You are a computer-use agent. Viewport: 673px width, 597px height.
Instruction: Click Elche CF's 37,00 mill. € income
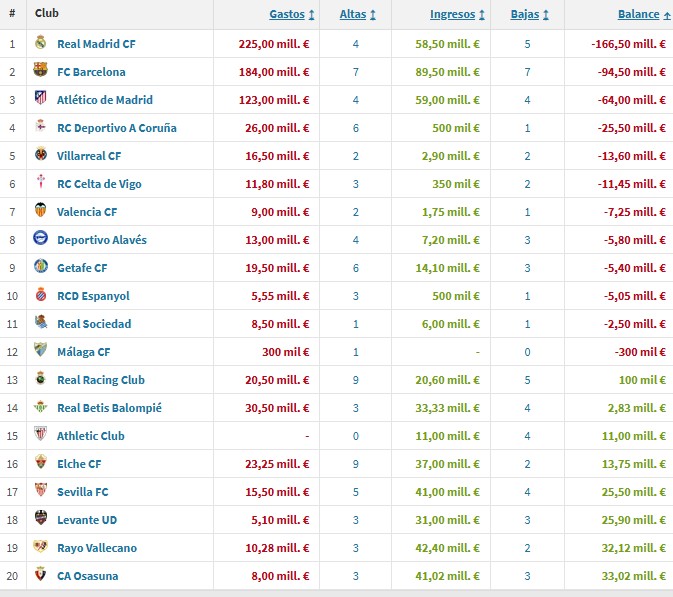[x=447, y=464]
